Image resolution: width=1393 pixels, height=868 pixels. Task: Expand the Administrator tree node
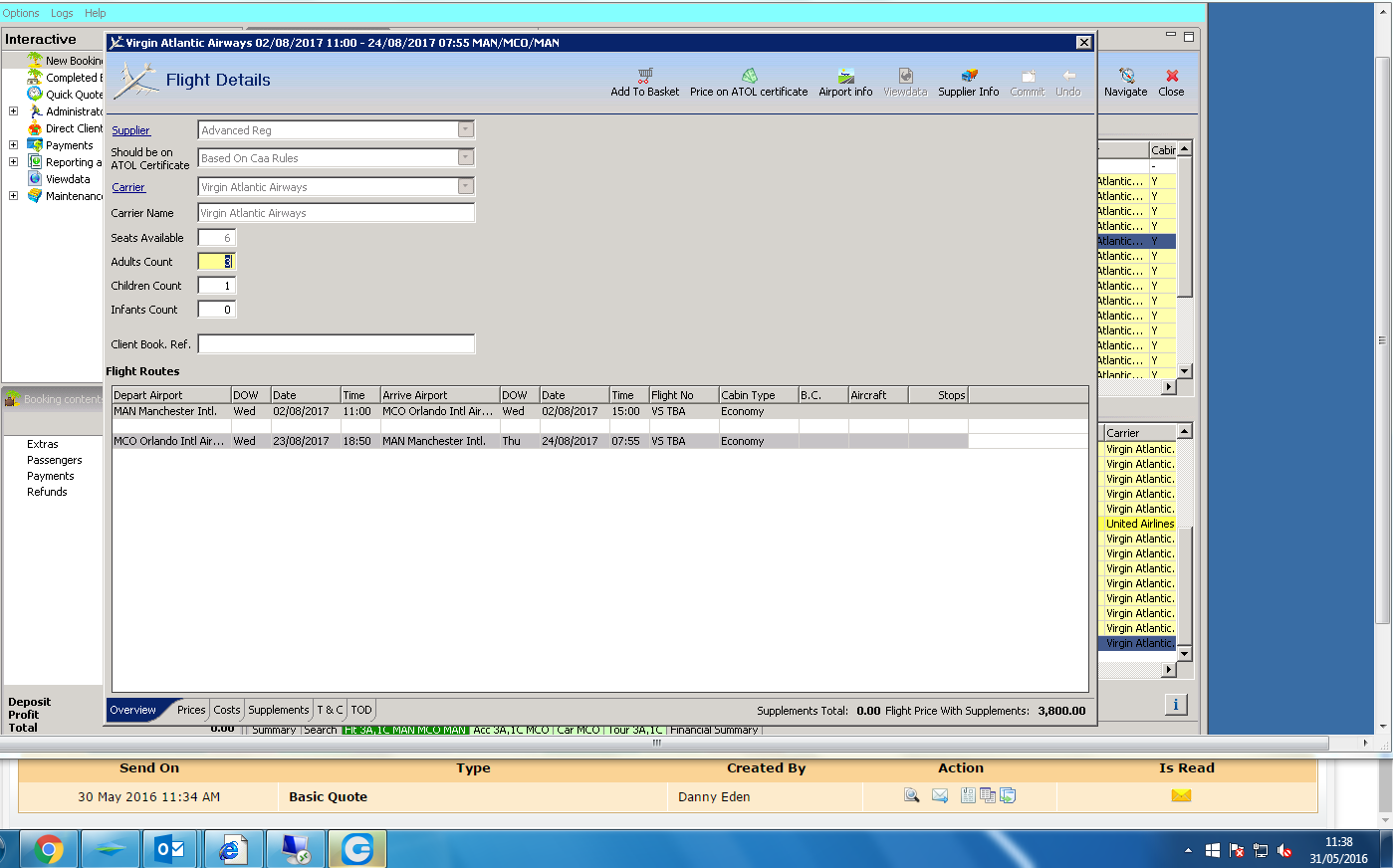coord(13,110)
